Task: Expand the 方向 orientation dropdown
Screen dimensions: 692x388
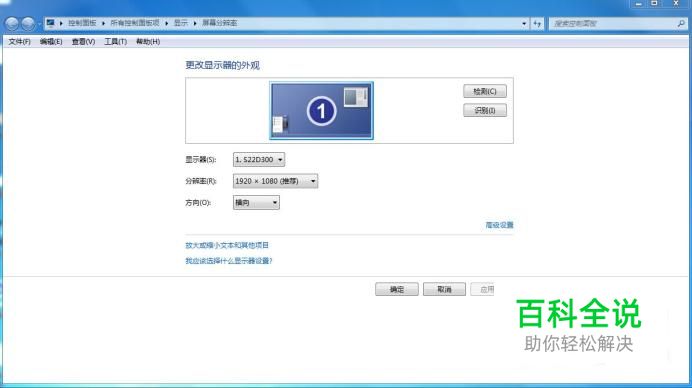Action: 256,203
